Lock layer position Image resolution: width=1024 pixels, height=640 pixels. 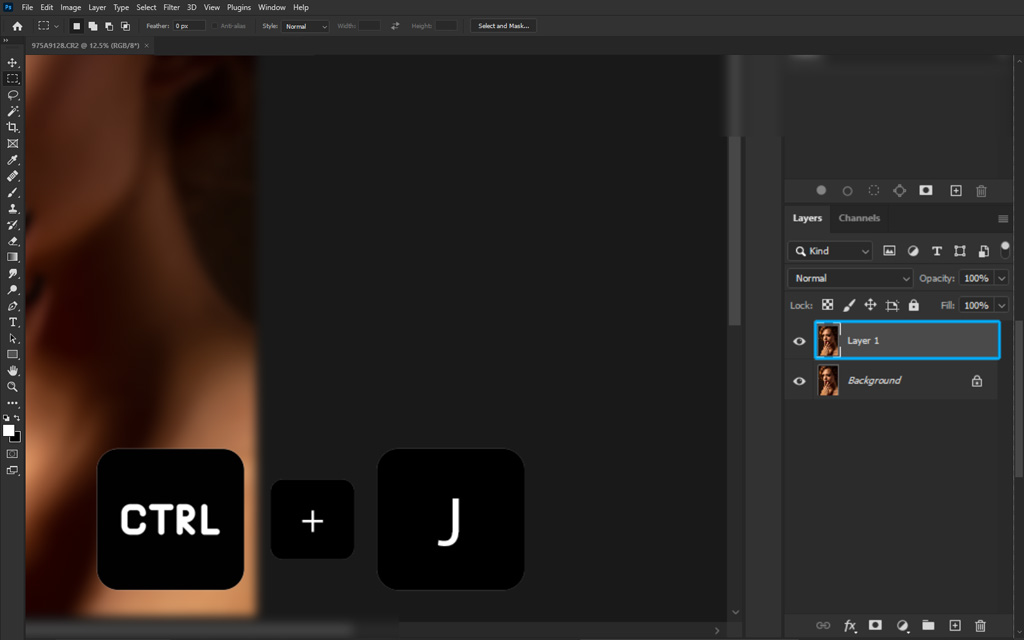pos(871,305)
